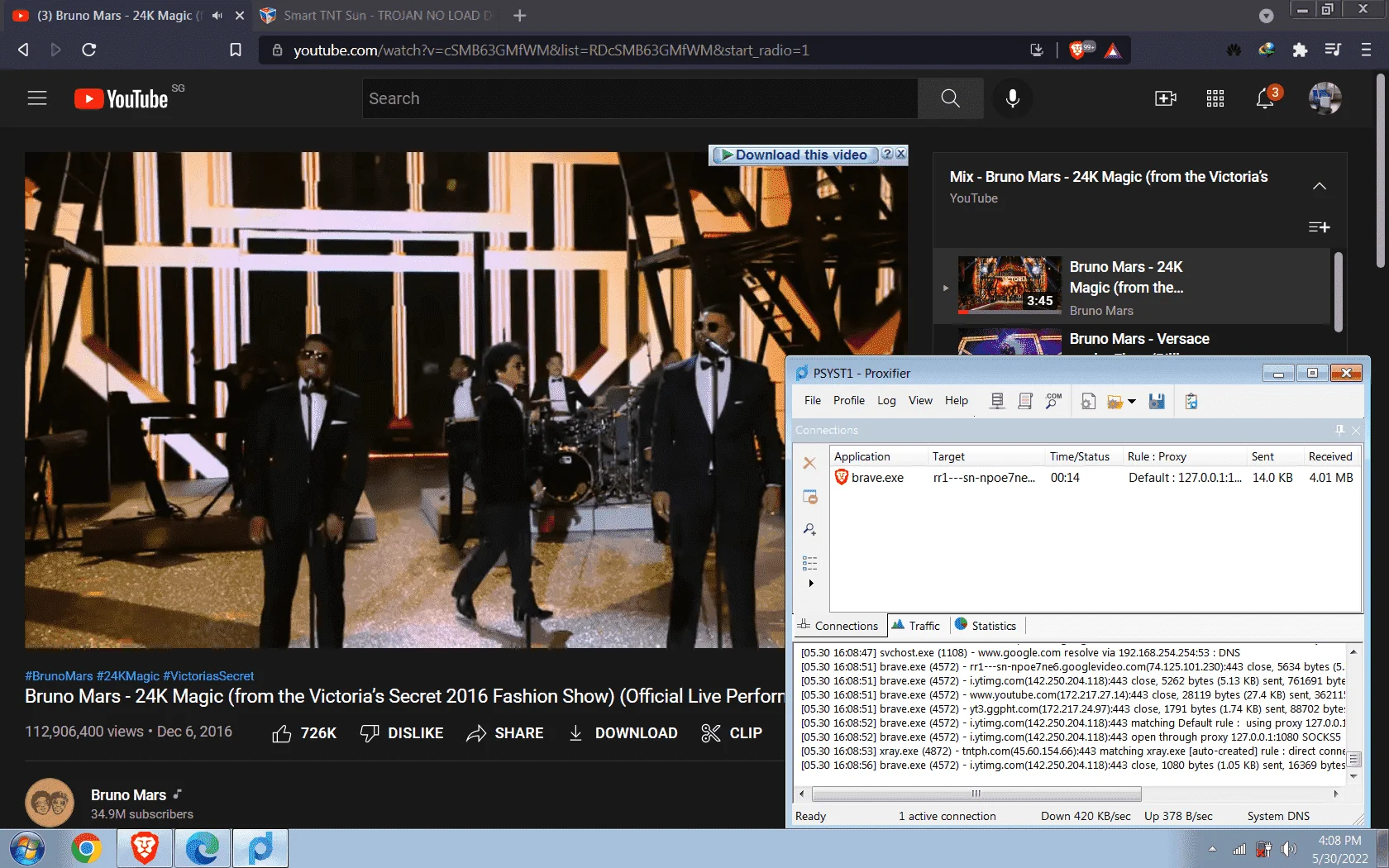1389x868 pixels.
Task: Open Name Resolution (.COM) settings in Proxifier
Action: 1053,401
